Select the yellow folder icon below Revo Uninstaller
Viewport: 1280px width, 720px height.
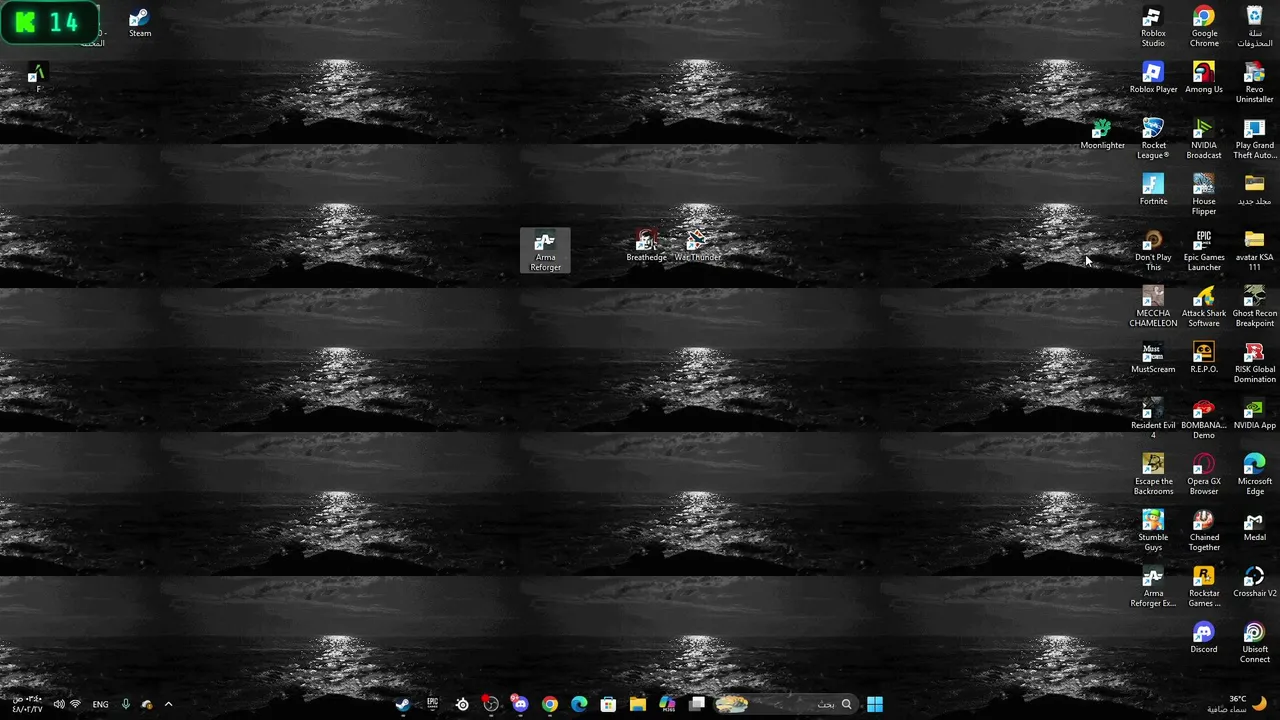click(1254, 191)
